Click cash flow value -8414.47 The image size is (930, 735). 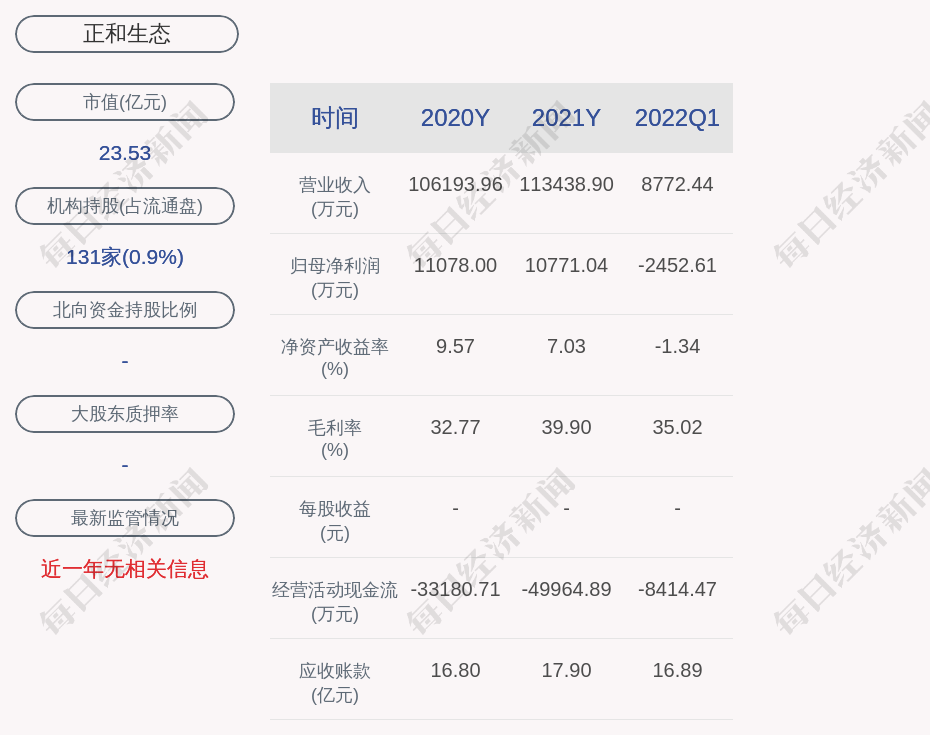click(x=677, y=590)
